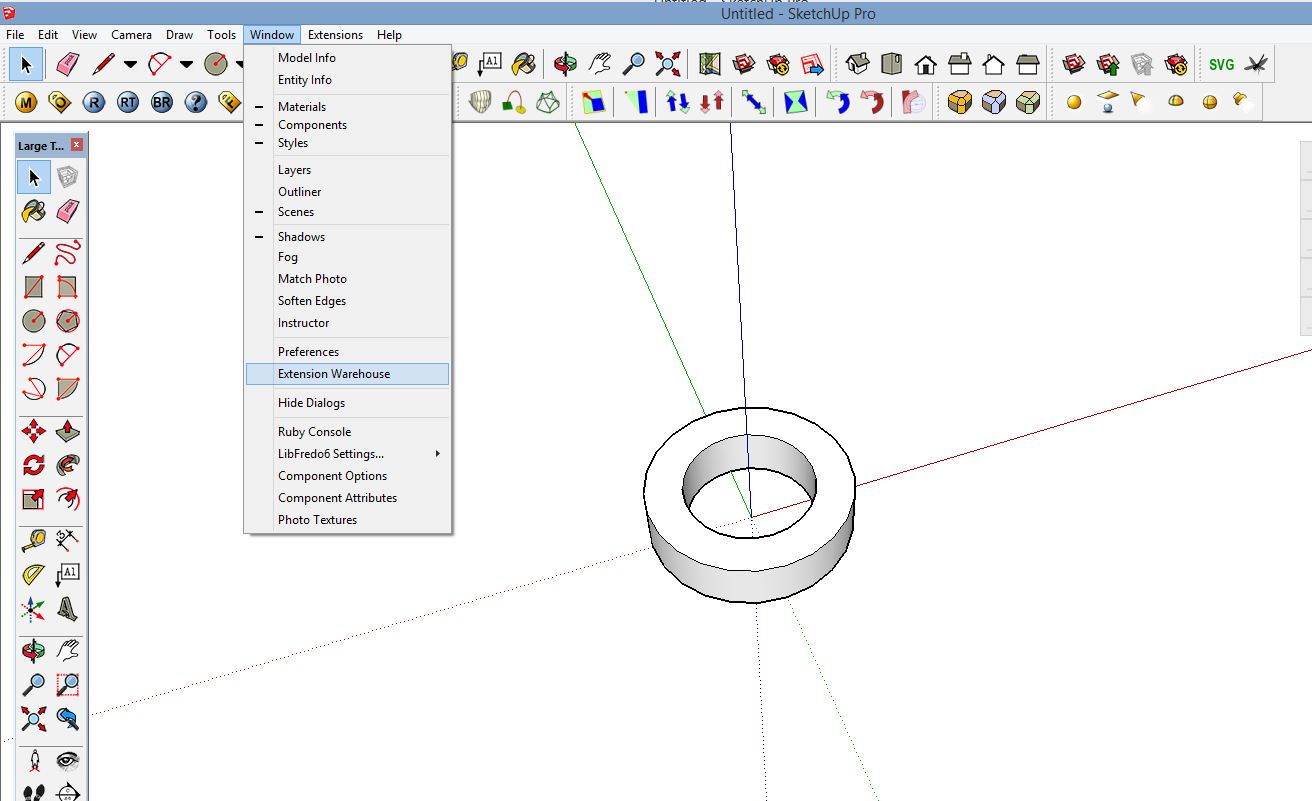Close the Large Tool Set panel
1312x801 pixels.
tap(76, 144)
